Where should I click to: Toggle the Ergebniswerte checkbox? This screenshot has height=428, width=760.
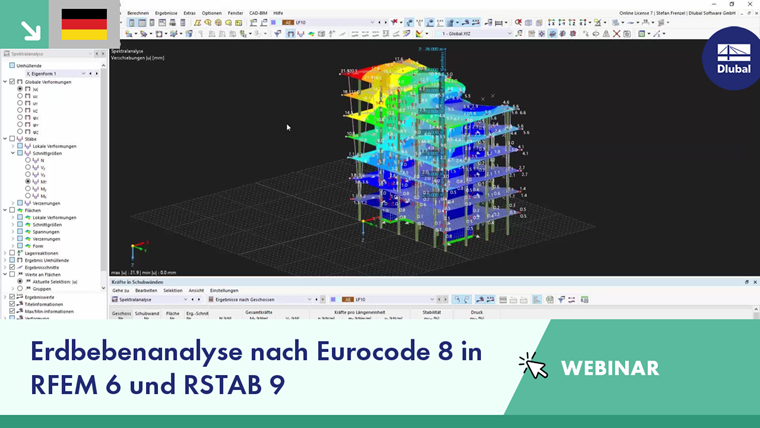12,297
